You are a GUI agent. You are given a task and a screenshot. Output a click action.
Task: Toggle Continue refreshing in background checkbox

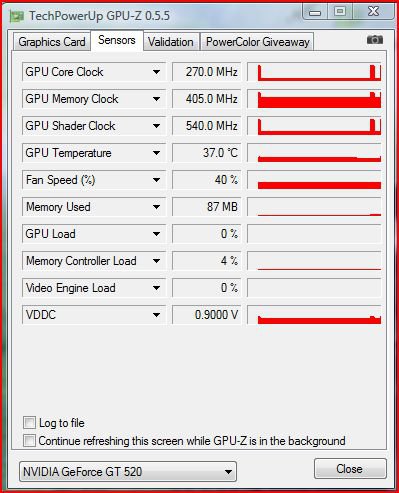(29, 441)
